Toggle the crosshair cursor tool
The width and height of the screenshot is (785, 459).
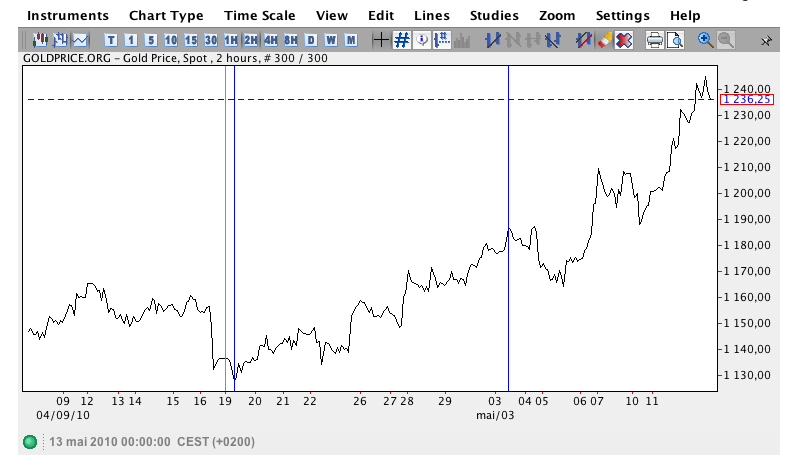pyautogui.click(x=380, y=40)
